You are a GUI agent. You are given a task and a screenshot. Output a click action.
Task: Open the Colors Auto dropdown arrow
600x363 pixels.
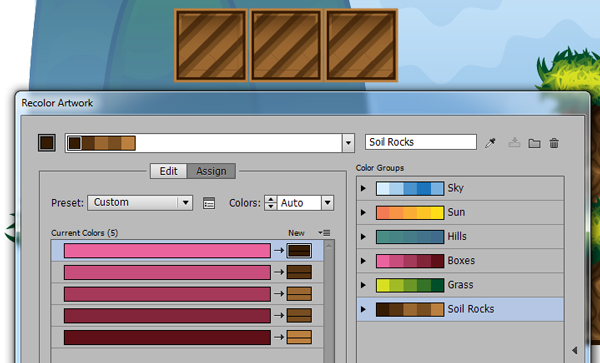[x=328, y=203]
